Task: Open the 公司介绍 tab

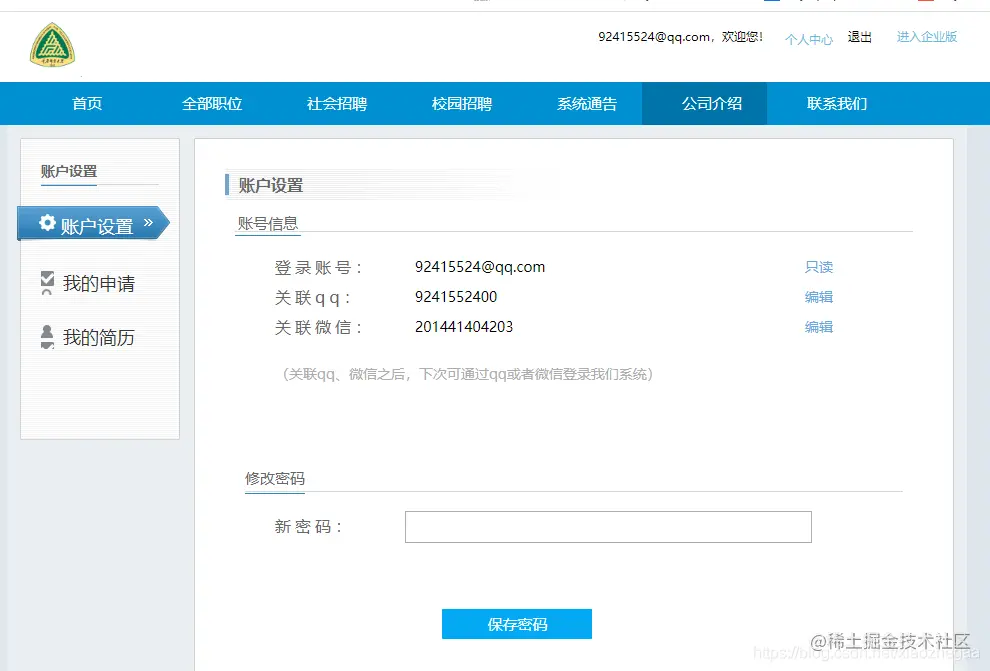Action: coord(706,103)
